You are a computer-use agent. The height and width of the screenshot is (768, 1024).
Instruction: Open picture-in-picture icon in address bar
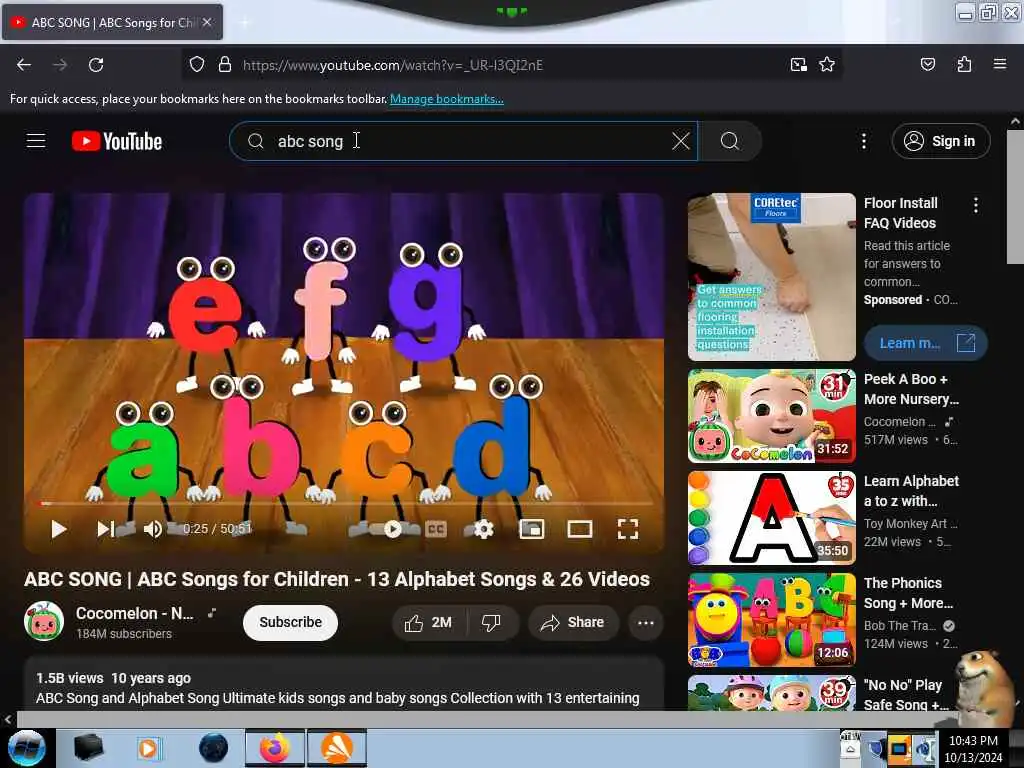click(x=798, y=65)
